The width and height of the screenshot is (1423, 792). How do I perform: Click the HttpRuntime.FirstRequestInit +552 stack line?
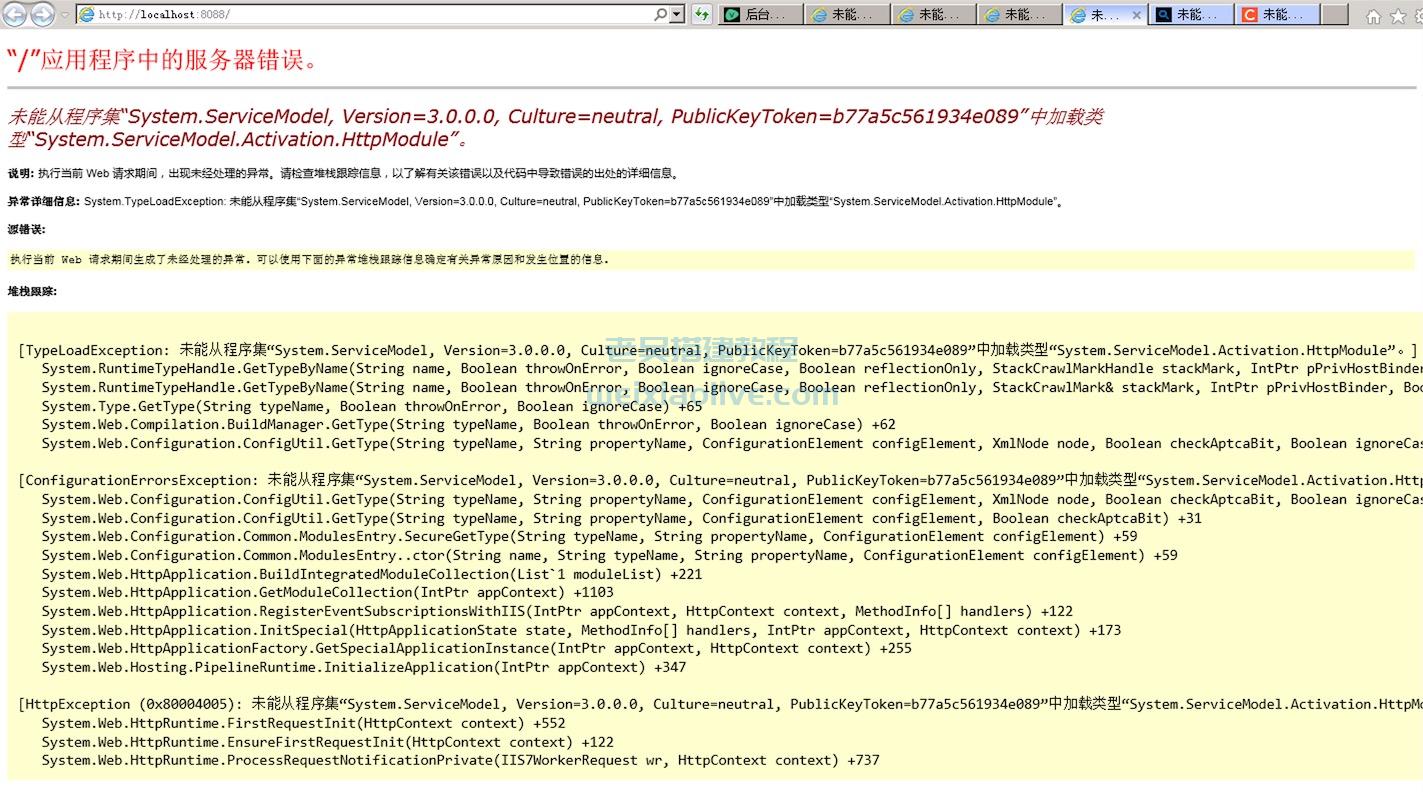tap(303, 723)
